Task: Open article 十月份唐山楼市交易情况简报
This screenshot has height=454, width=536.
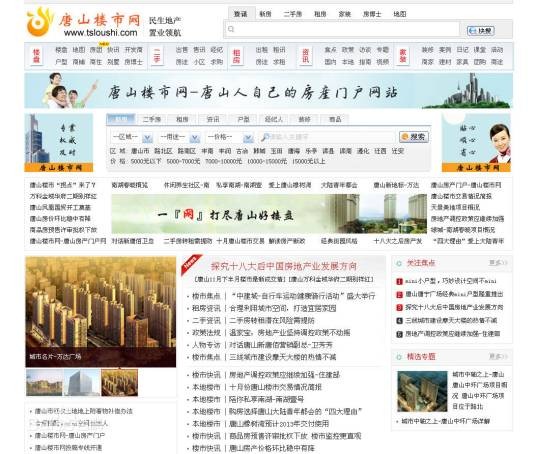Action: click(x=275, y=387)
